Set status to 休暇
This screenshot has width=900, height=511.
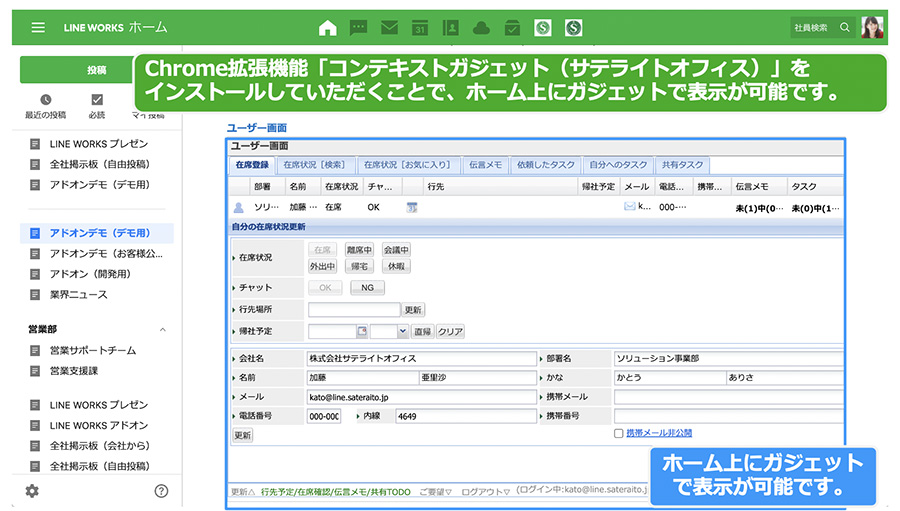pos(396,266)
